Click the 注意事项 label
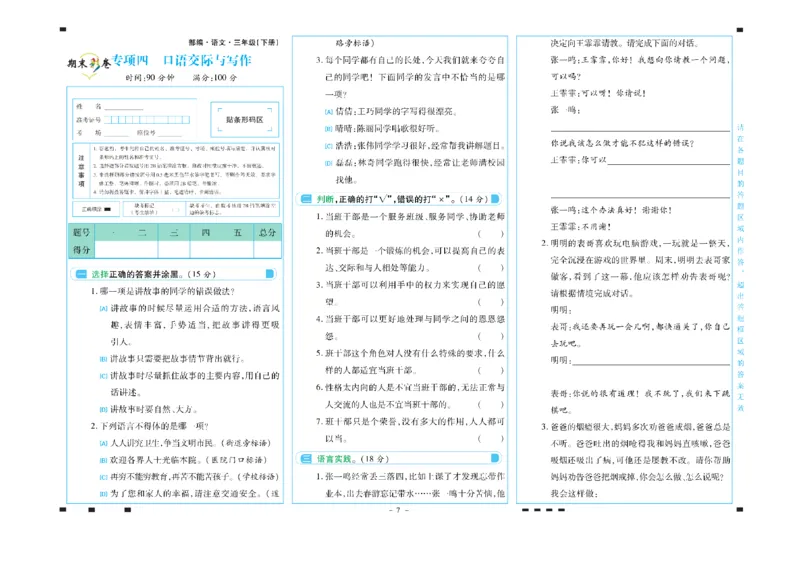Image resolution: width=800 pixels, height=566 pixels. pyautogui.click(x=81, y=171)
